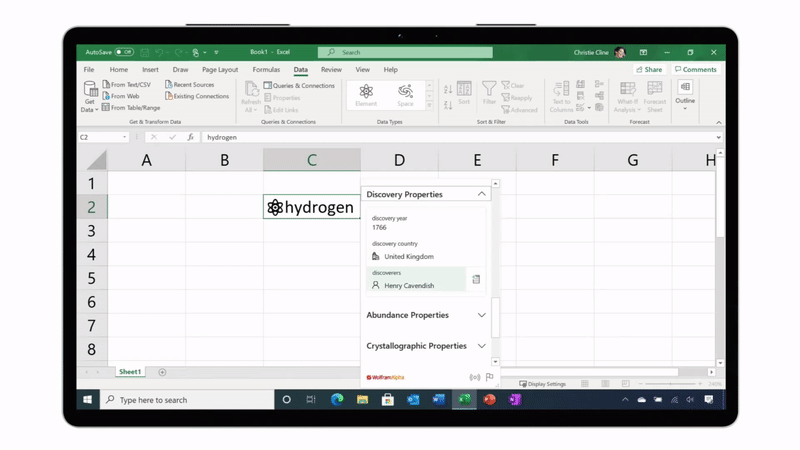
Task: Open the Help tab
Action: (x=390, y=69)
